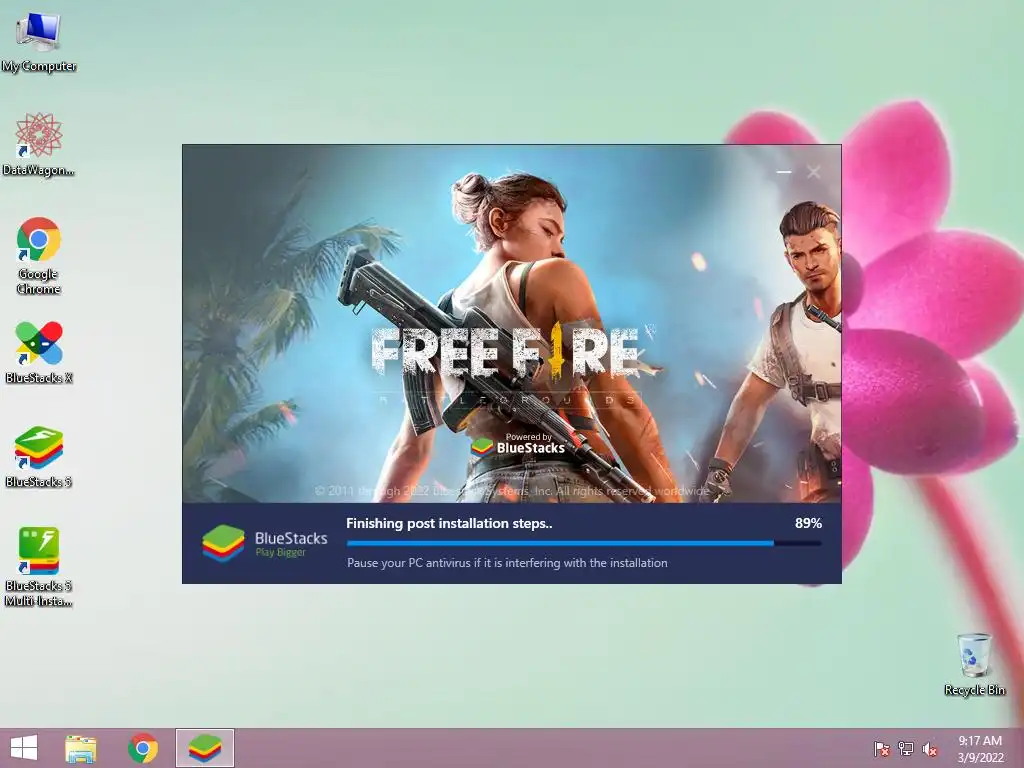Click the 'Powered by BlueStacks' logo
This screenshot has width=1024, height=768.
[x=519, y=444]
